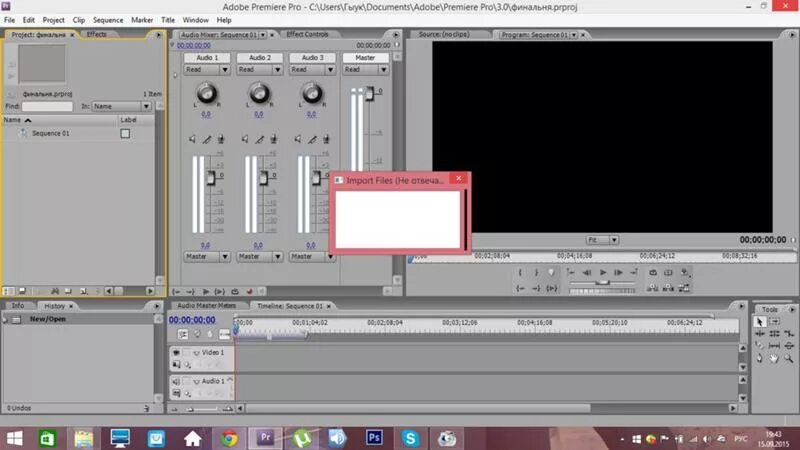Select the Selection arrow tool in Tools panel

[759, 321]
